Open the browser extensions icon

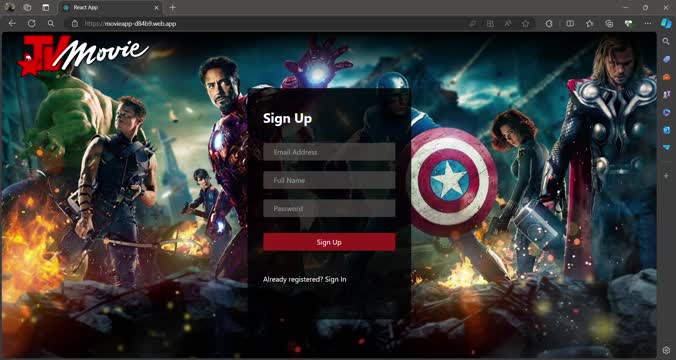[549, 24]
